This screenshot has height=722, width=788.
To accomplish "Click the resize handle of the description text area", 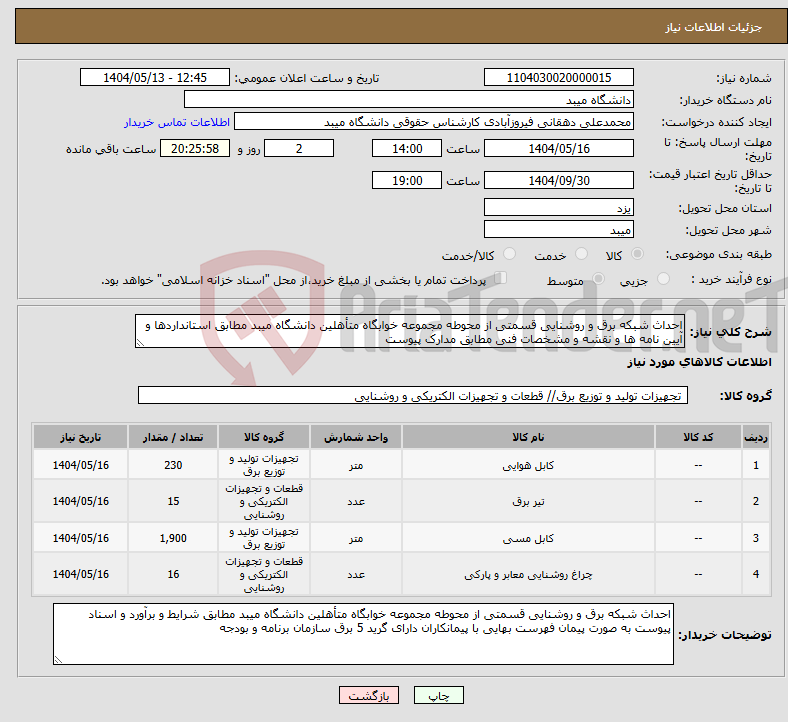I will coord(140,343).
